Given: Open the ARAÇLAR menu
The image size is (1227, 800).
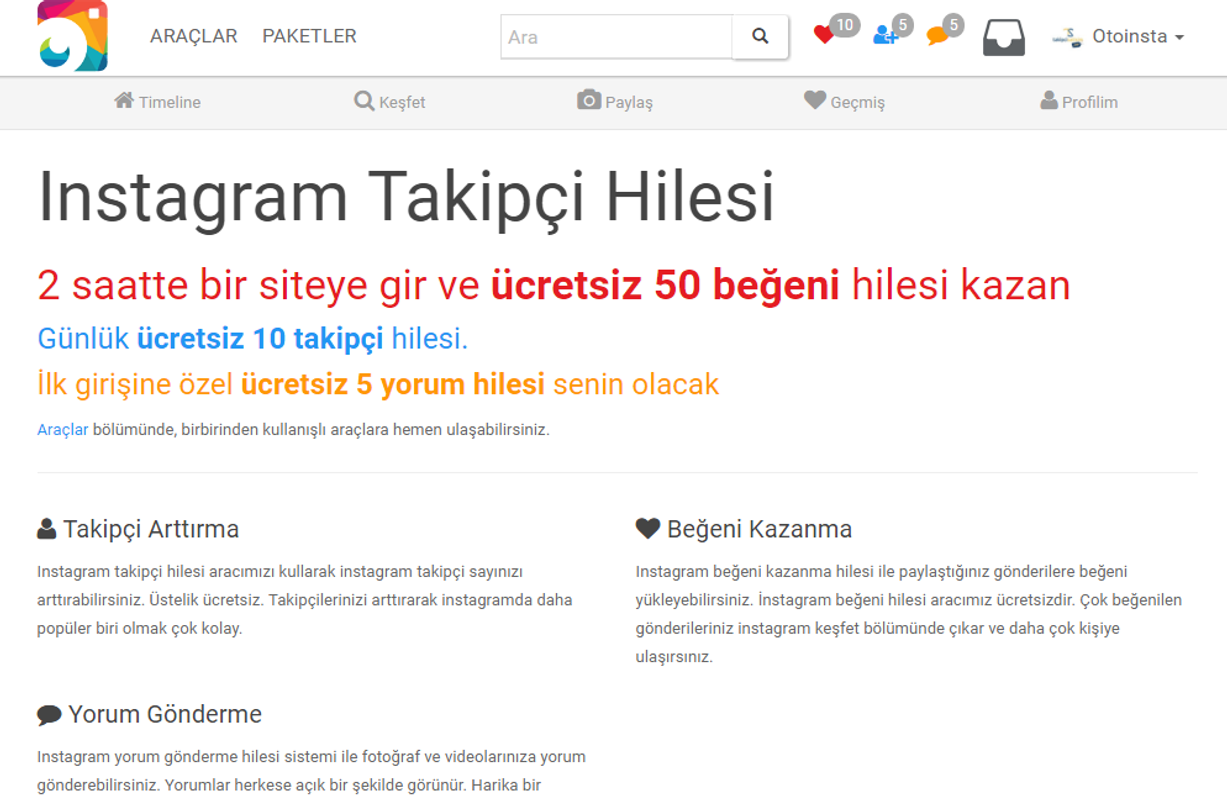Looking at the screenshot, I should (x=194, y=36).
